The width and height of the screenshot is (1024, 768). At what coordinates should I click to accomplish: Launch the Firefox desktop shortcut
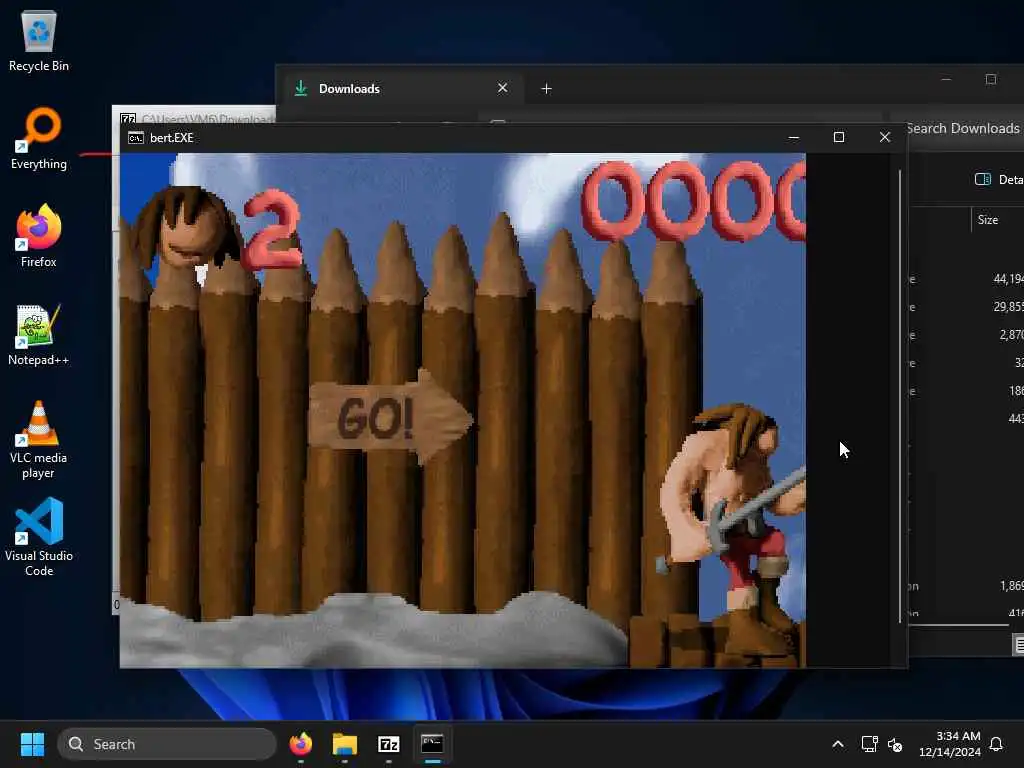pos(39,236)
